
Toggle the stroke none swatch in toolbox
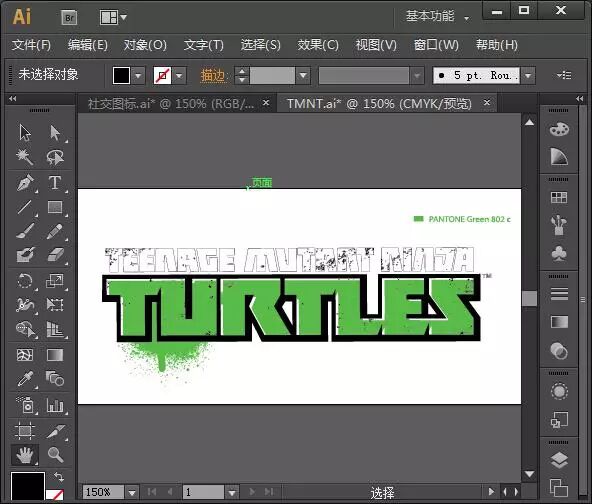coord(55,495)
